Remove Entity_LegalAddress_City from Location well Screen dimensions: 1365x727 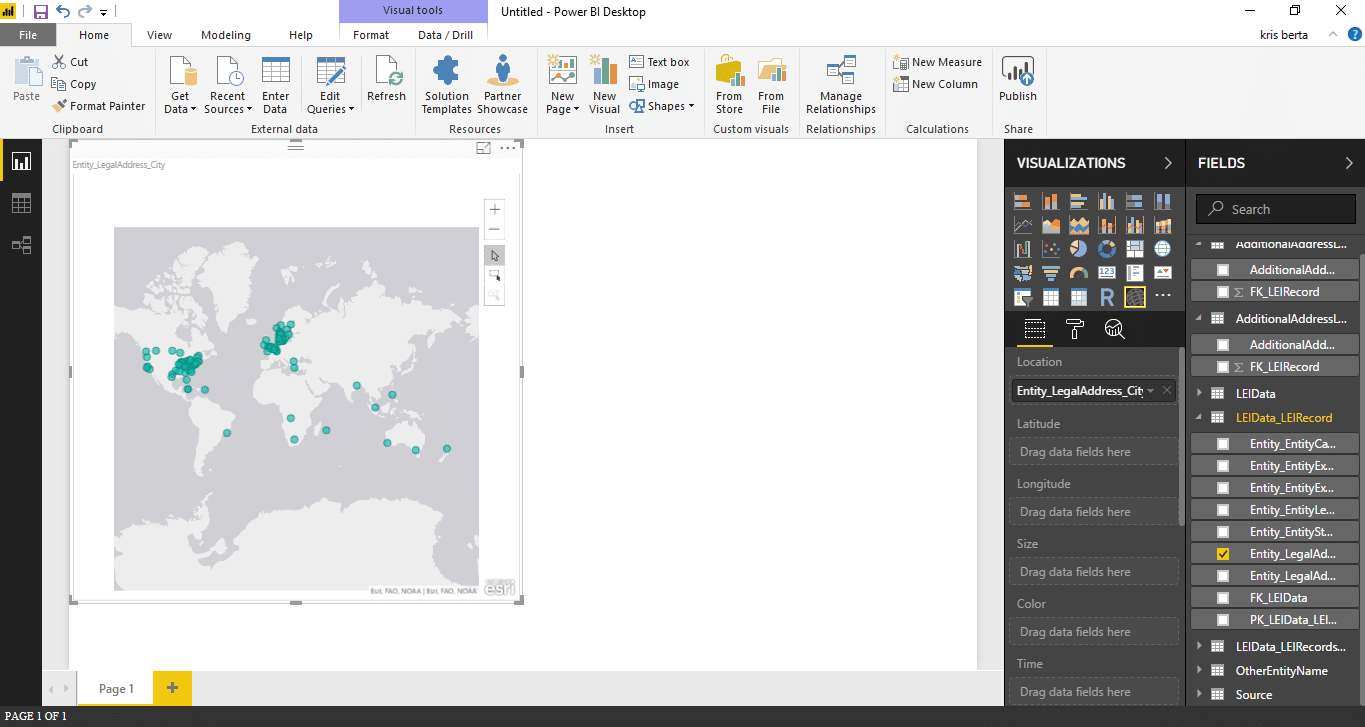1167,391
